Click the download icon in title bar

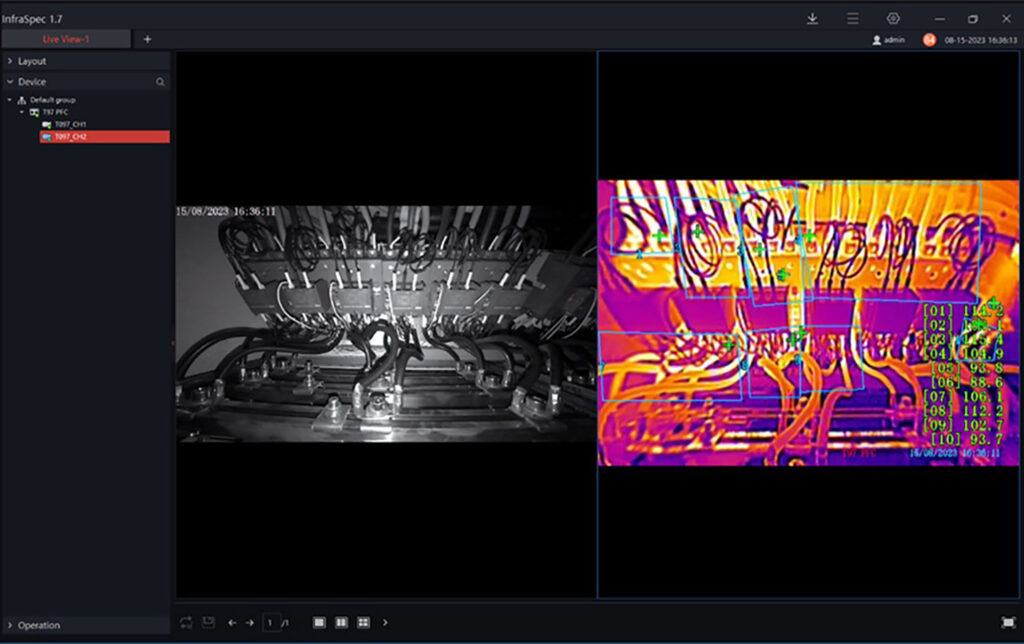point(813,18)
